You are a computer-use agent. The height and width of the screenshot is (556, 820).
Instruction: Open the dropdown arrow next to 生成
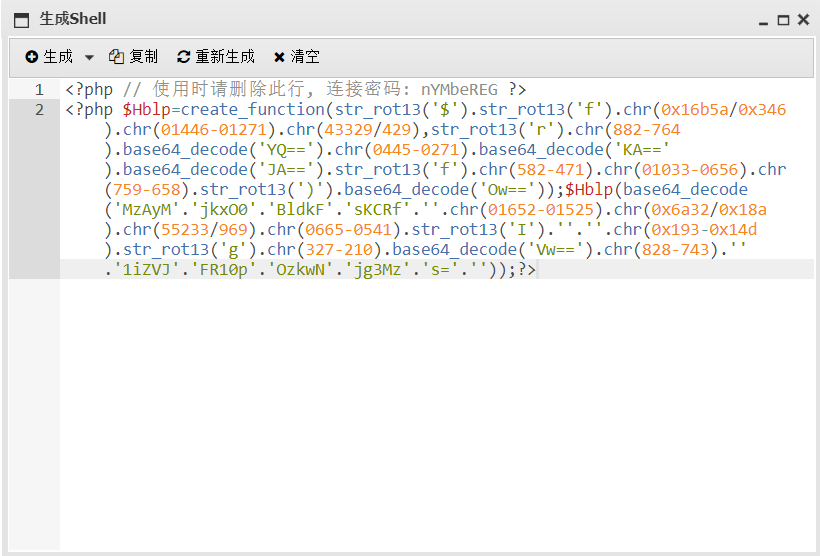pyautogui.click(x=89, y=58)
